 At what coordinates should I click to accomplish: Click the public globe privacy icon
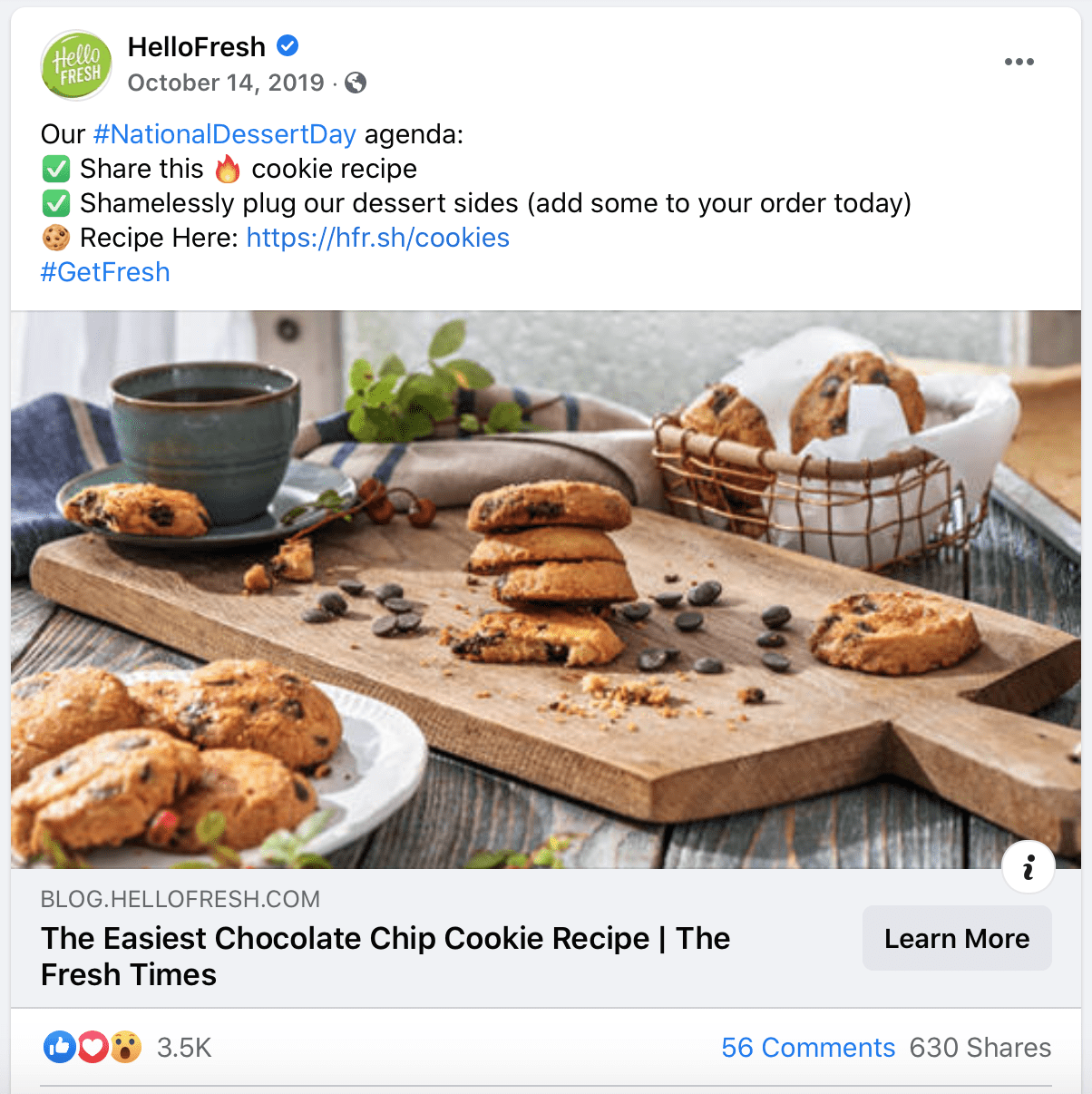pos(356,83)
